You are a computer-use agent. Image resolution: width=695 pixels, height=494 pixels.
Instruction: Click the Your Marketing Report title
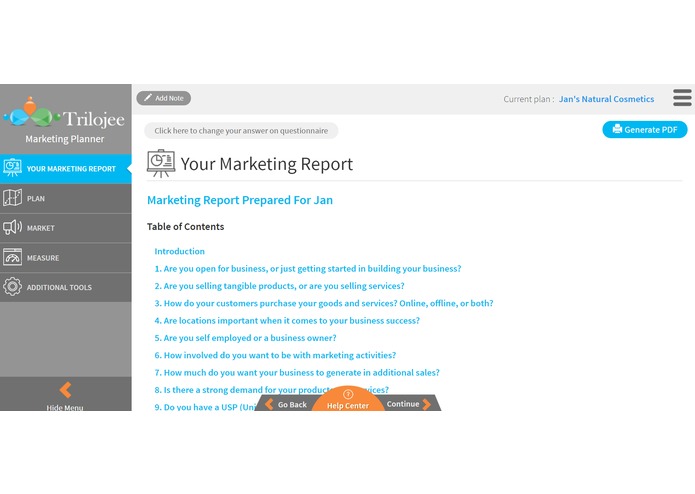[267, 164]
